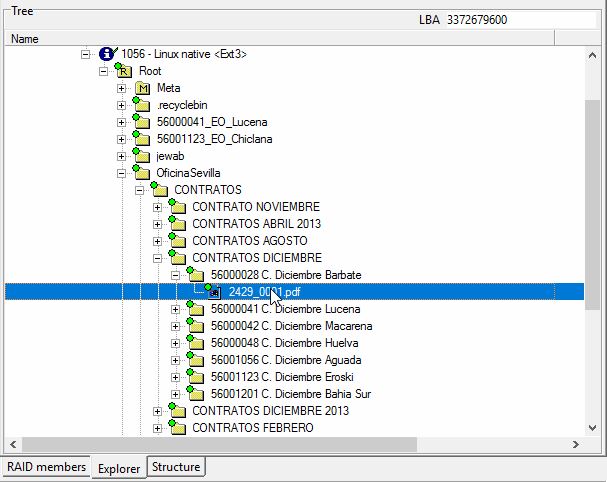607x482 pixels.
Task: Click the CONTRATOS AGOSTO folder icon
Action: click(x=177, y=241)
